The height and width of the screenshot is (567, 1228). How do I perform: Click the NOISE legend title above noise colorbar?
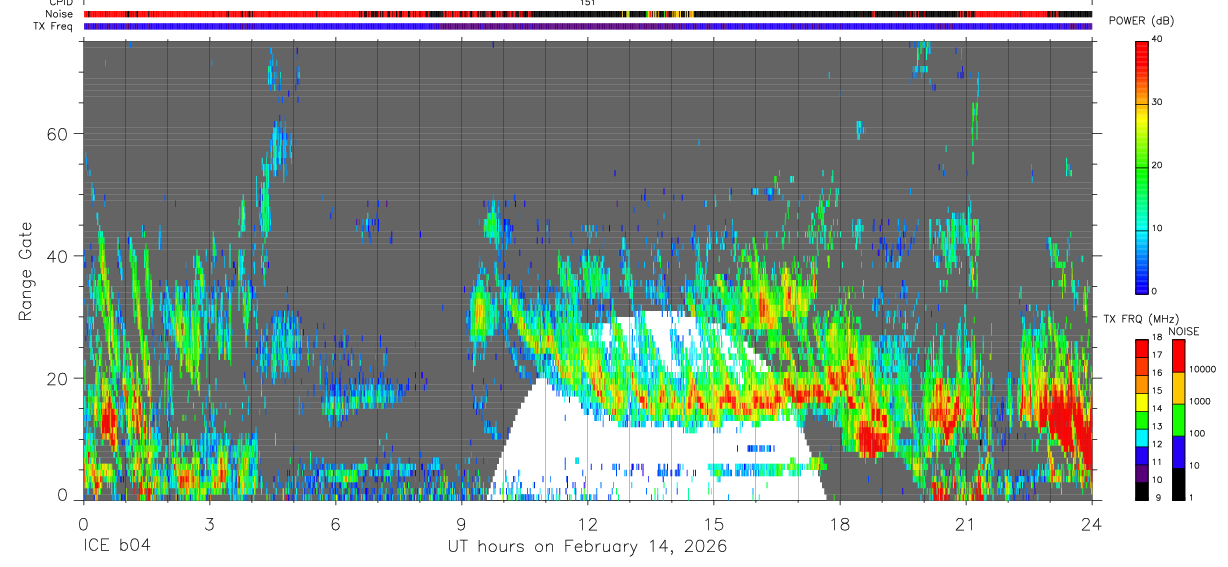pos(1183,331)
